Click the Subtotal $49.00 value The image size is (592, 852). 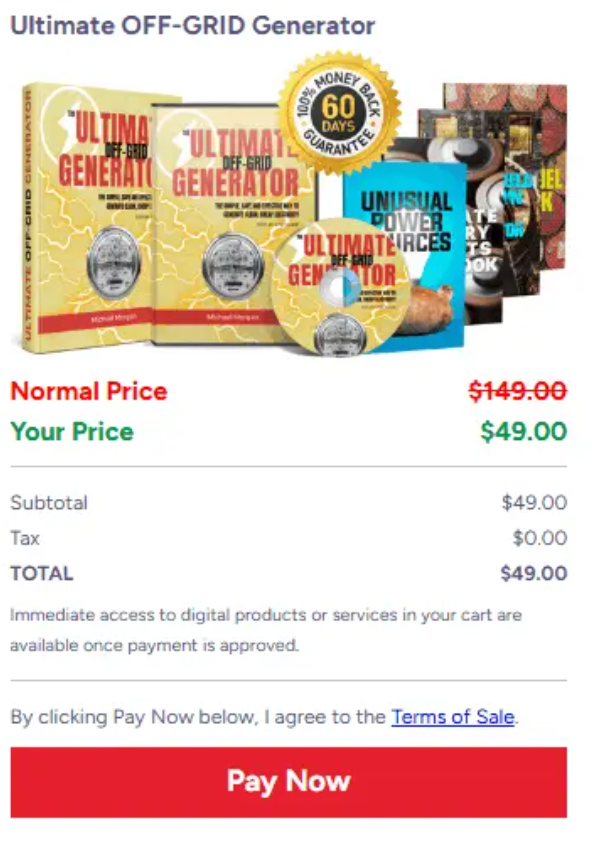[534, 503]
